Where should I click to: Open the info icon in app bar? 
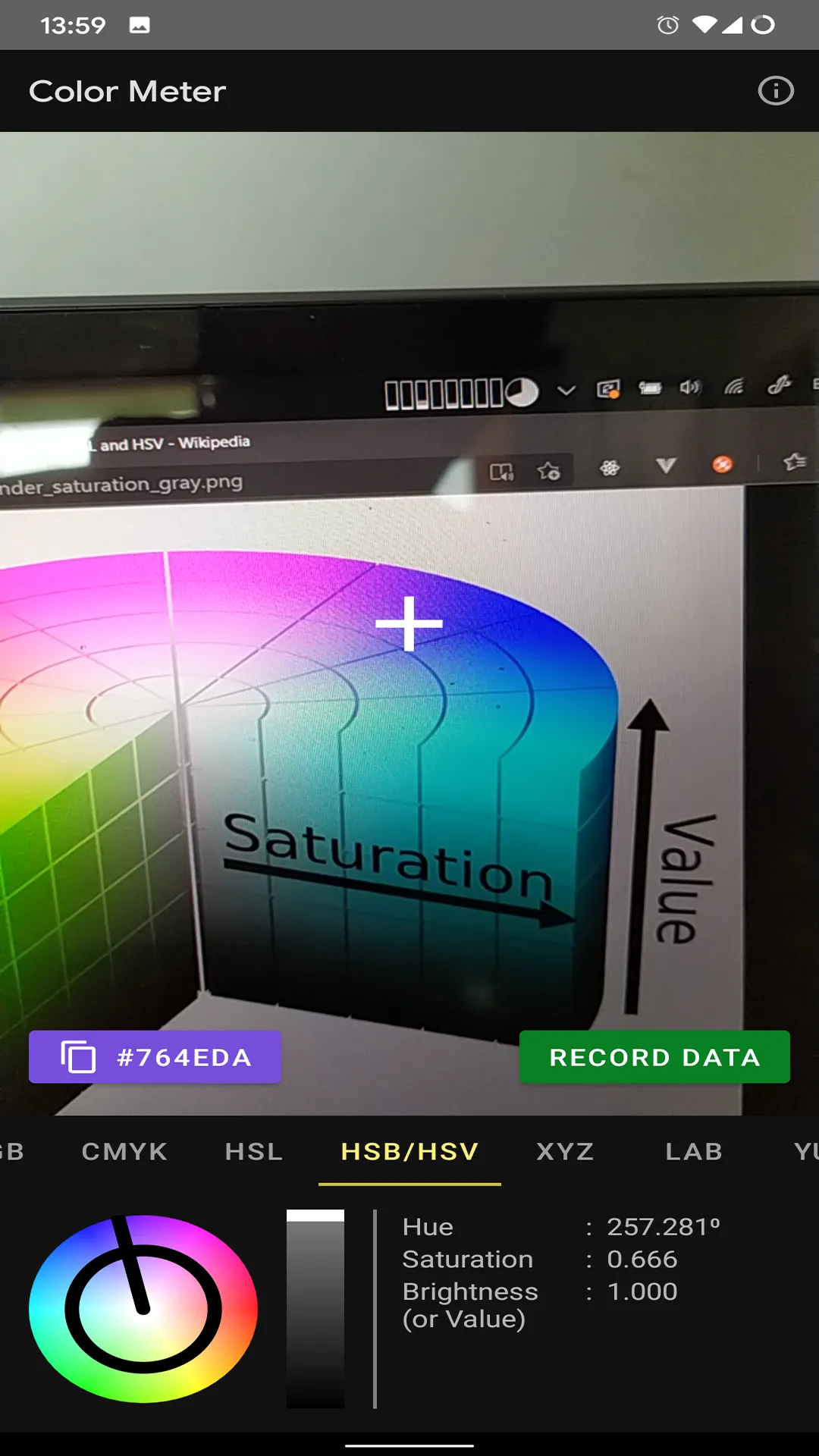click(776, 91)
